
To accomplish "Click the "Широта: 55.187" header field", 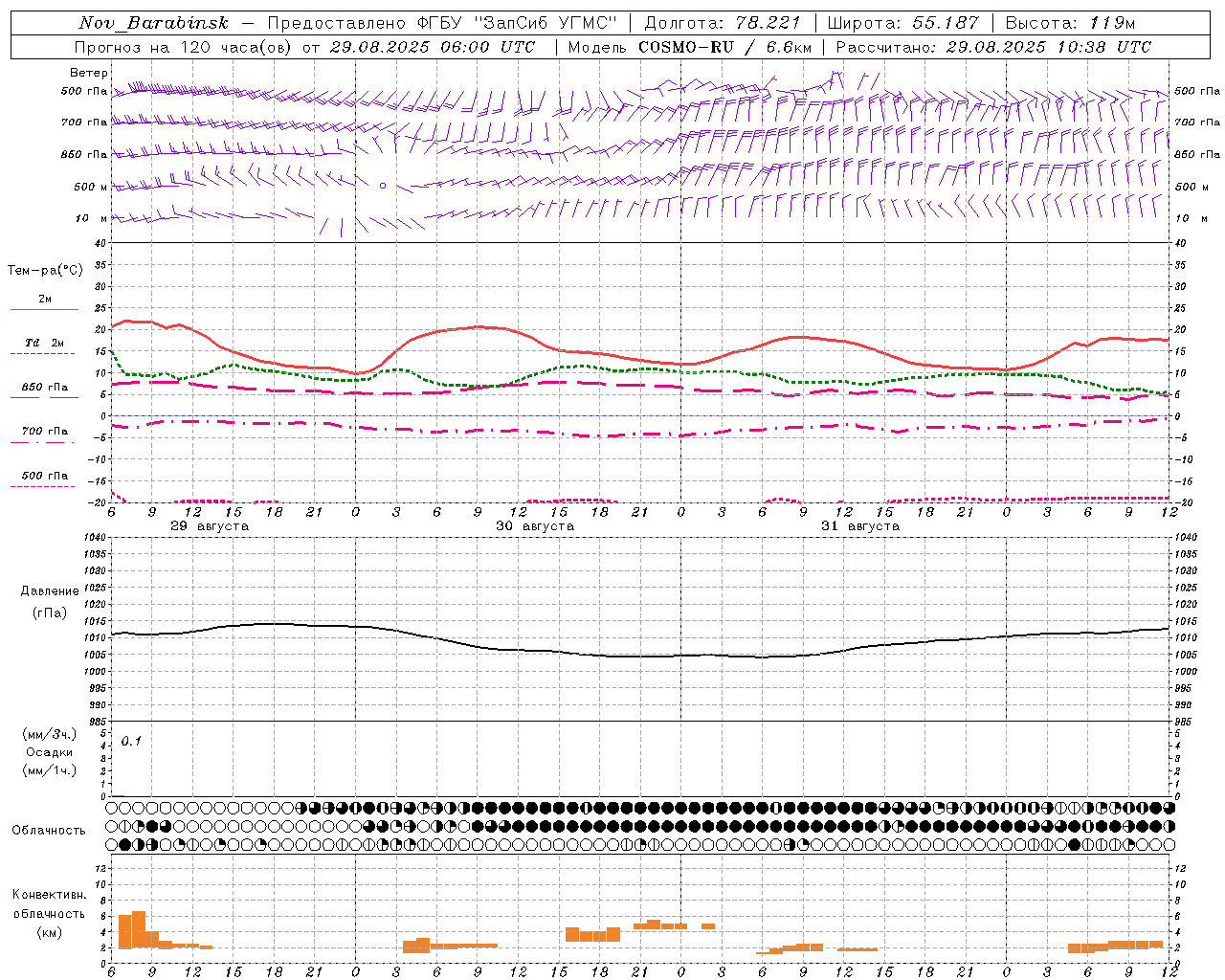I will pyautogui.click(x=903, y=23).
